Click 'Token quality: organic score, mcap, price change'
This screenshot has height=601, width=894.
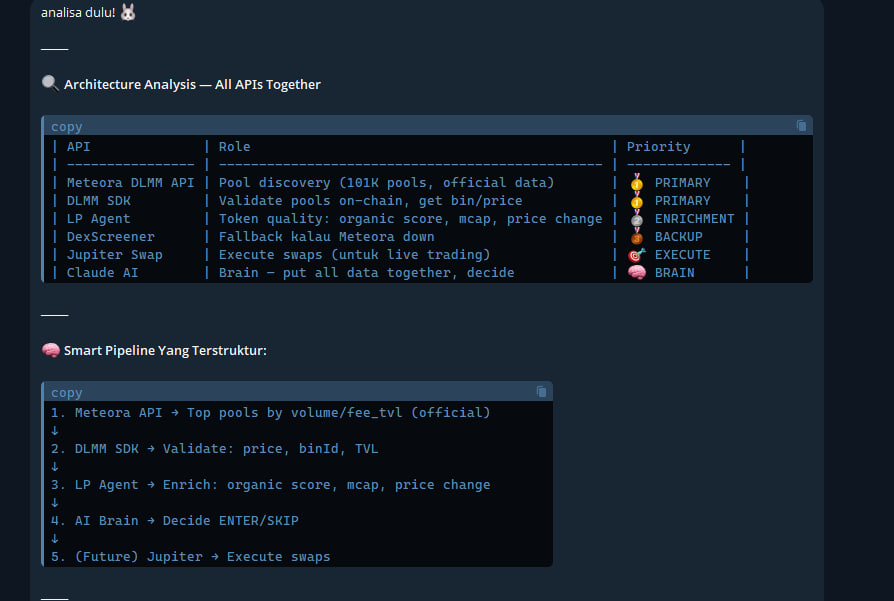pyautogui.click(x=411, y=219)
